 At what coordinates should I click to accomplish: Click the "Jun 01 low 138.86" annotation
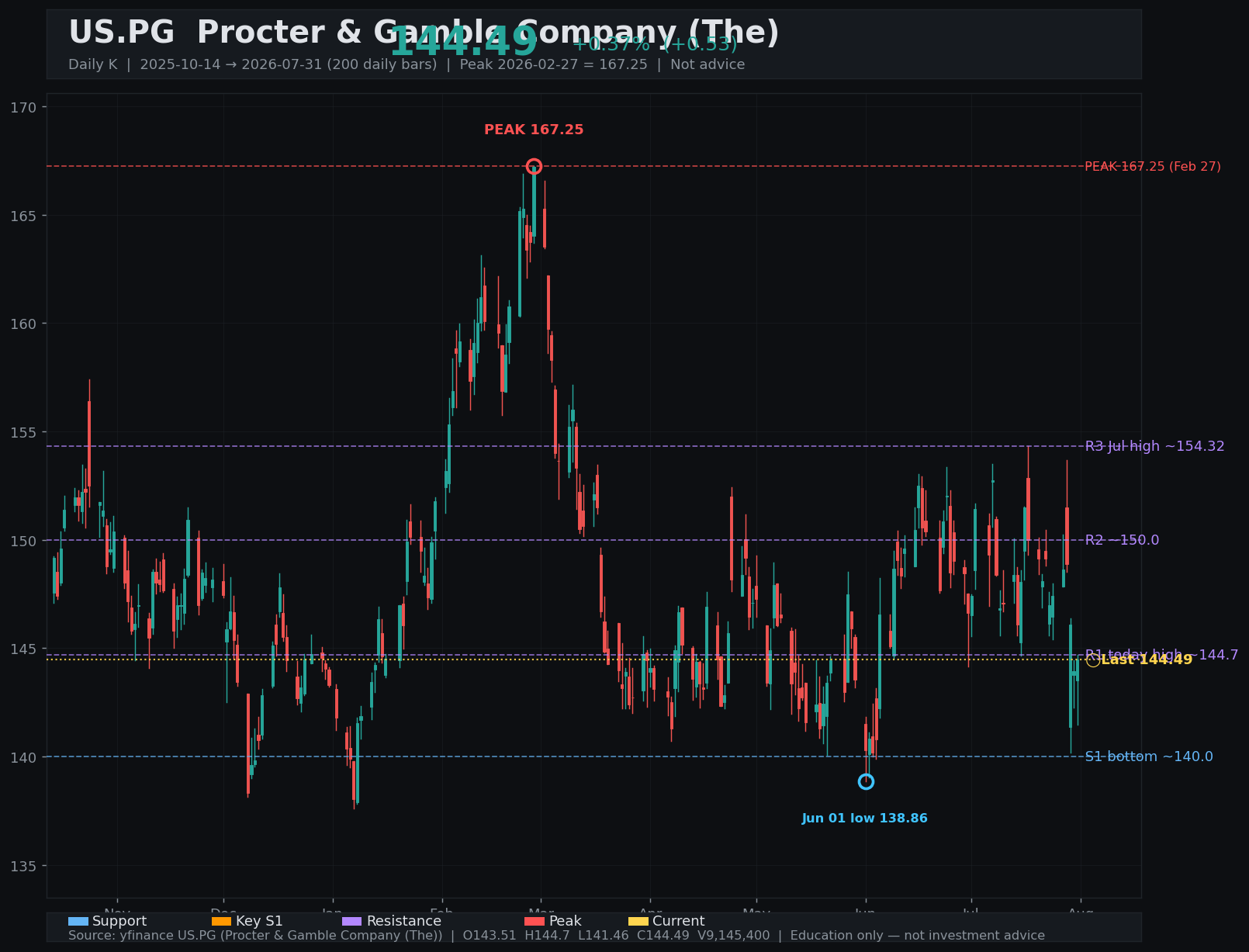pyautogui.click(x=865, y=819)
